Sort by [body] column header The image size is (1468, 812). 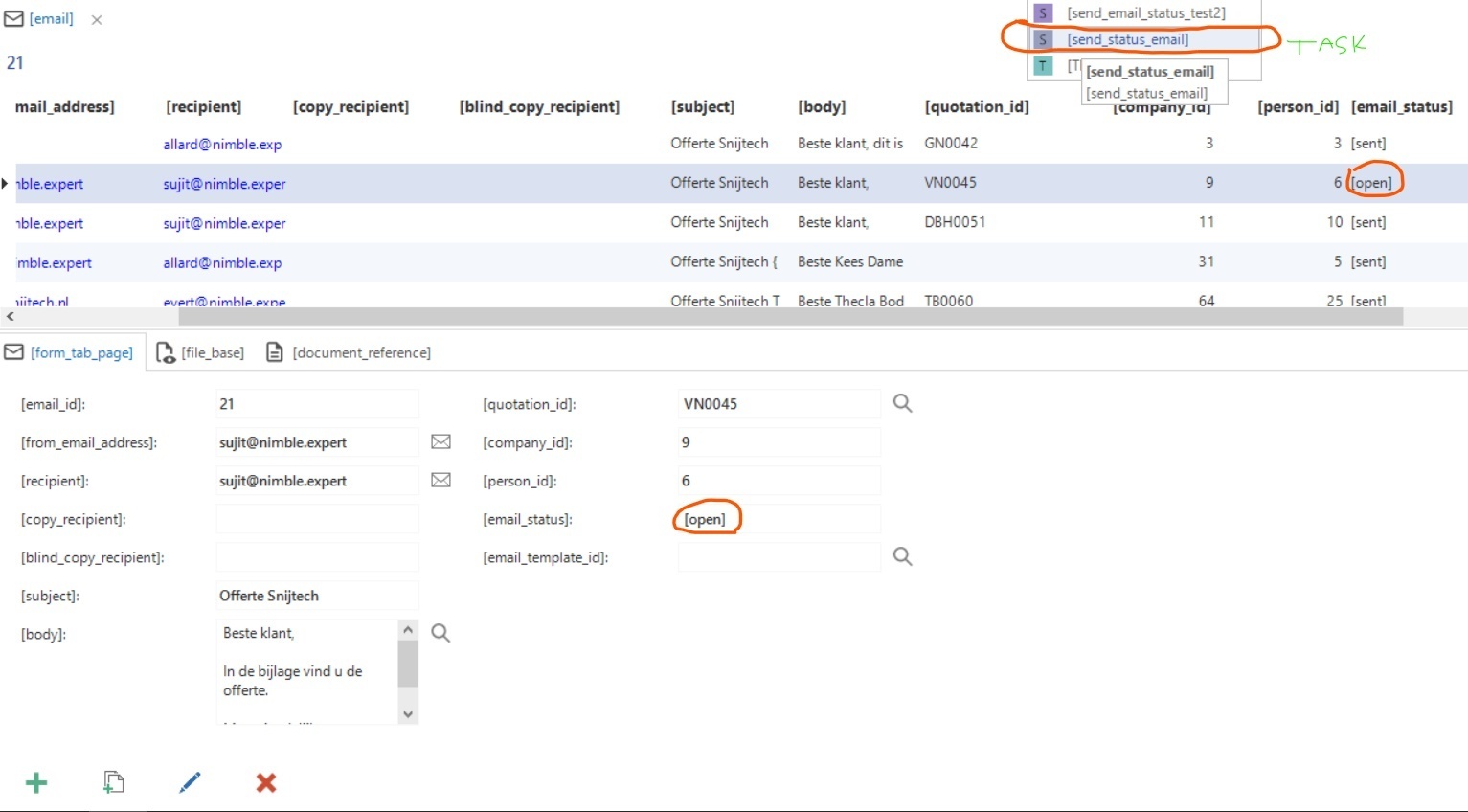[822, 106]
